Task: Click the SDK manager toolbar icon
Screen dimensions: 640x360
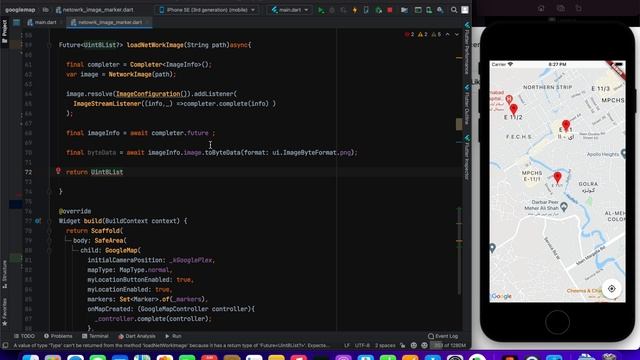Action: 440,10
